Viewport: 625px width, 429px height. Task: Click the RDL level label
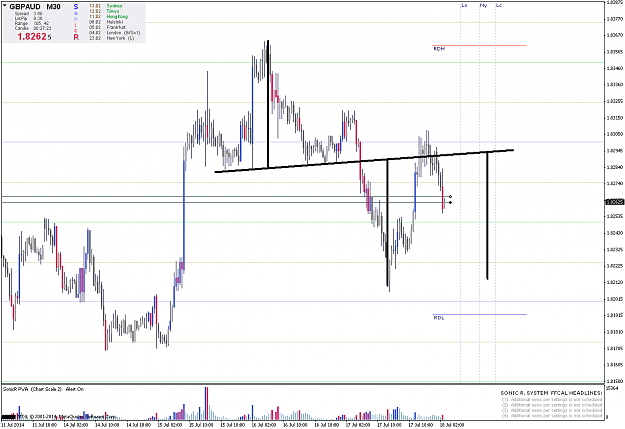(439, 318)
